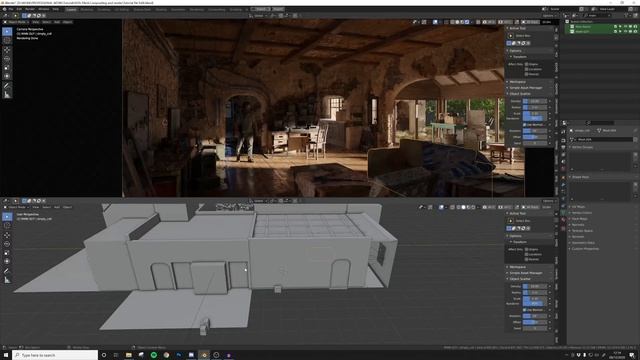The width and height of the screenshot is (640, 360).
Task: Switch top viewport to solid shading
Action: pyautogui.click(x=457, y=22)
